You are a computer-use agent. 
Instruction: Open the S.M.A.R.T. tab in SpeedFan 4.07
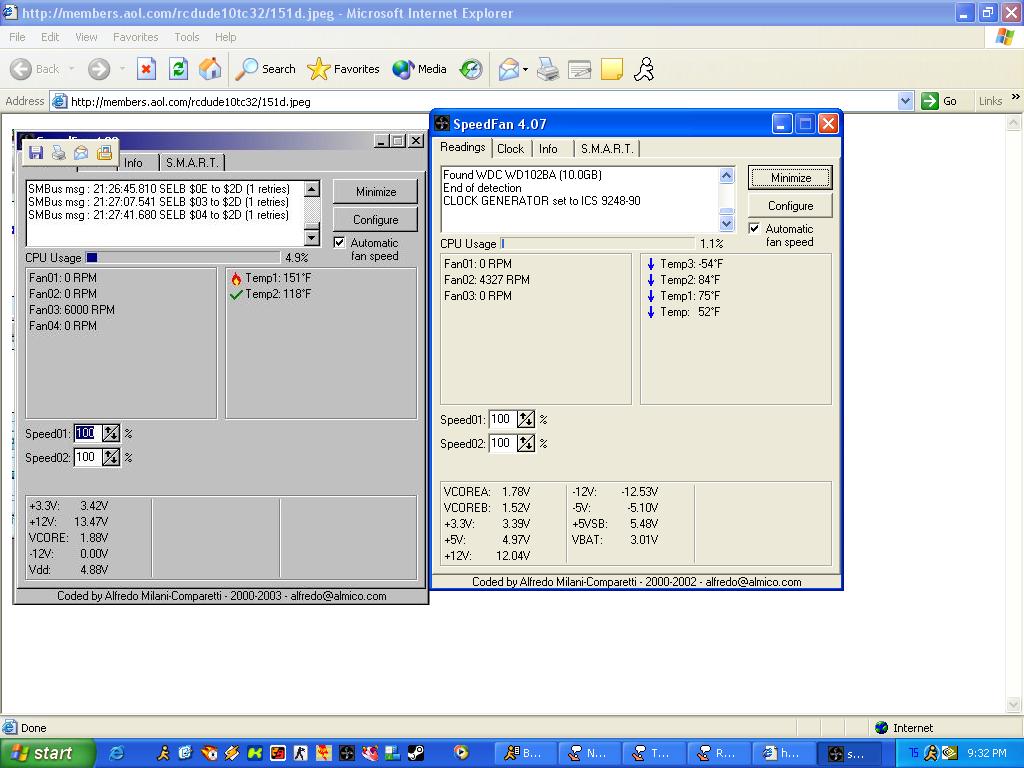[606, 149]
